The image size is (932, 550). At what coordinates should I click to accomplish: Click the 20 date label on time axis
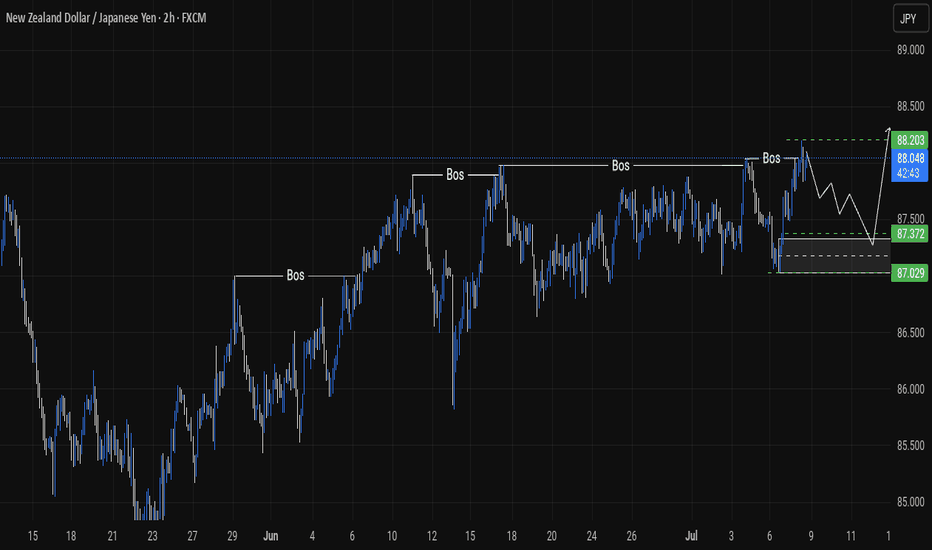pos(552,536)
